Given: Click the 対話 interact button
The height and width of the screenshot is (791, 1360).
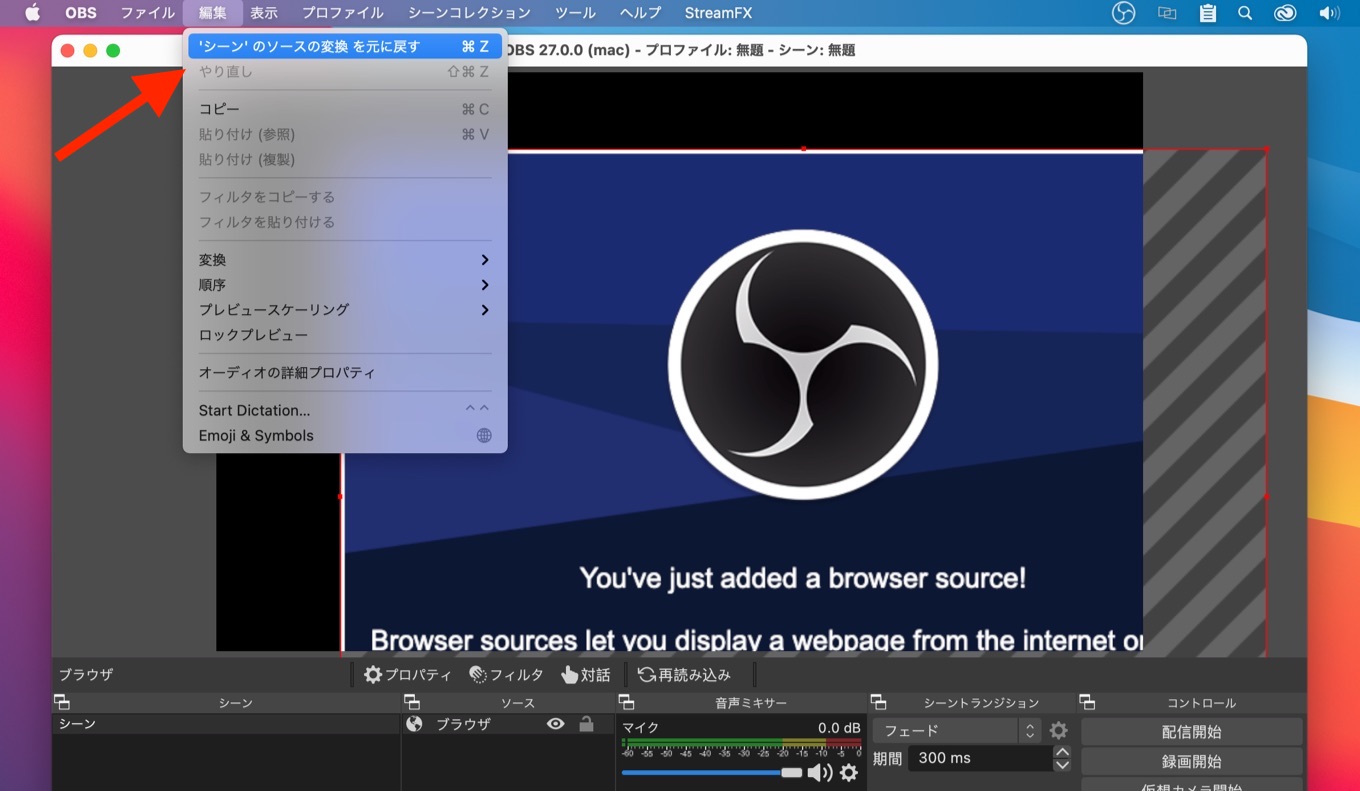Looking at the screenshot, I should pos(586,675).
